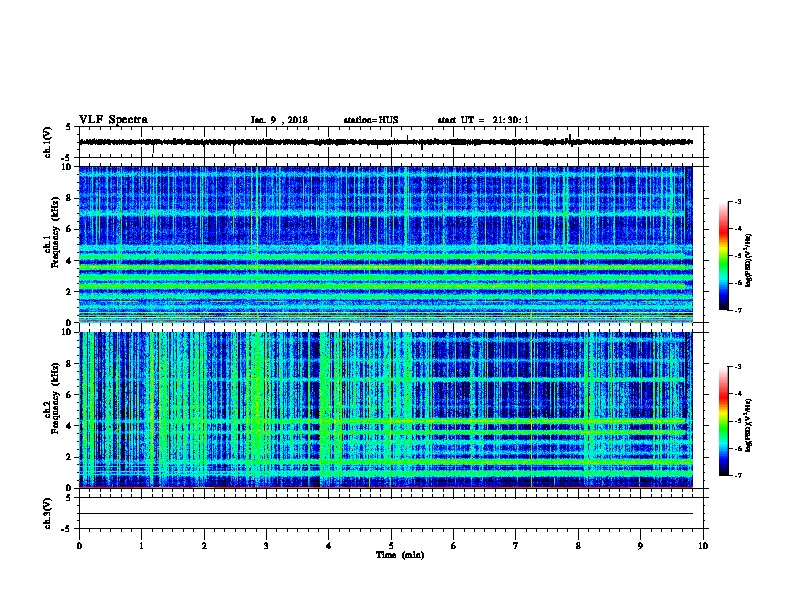792x612 pixels.
Task: Click the ch.1 spectrogram color scale bar
Action: tap(723, 256)
